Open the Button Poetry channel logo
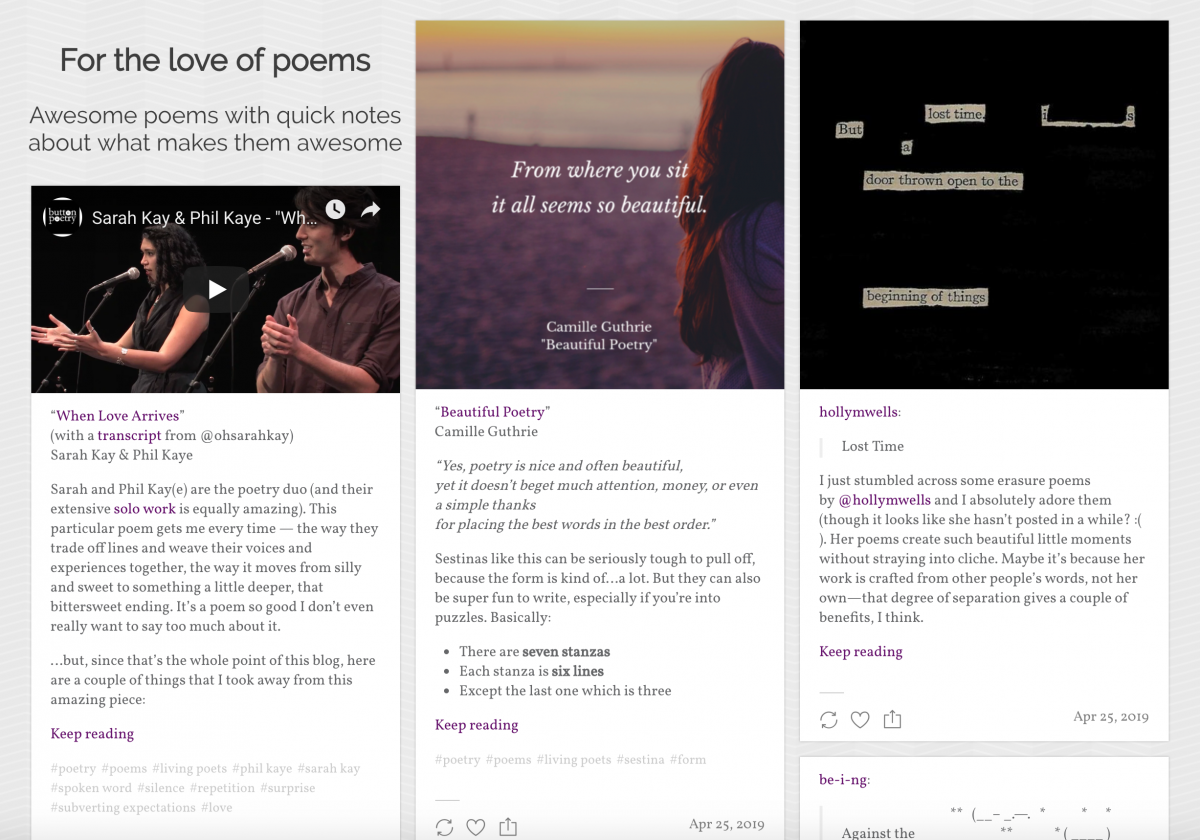This screenshot has height=840, width=1200. point(62,217)
